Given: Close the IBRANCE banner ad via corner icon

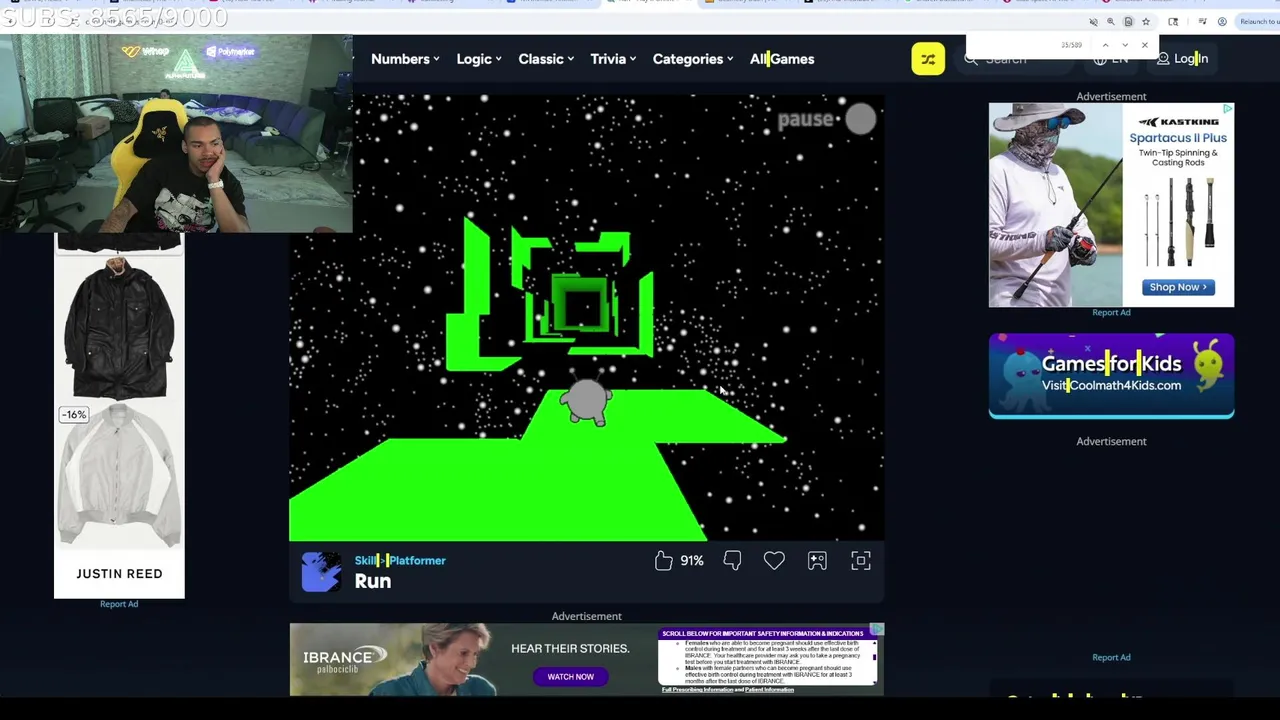Looking at the screenshot, I should pos(877,629).
